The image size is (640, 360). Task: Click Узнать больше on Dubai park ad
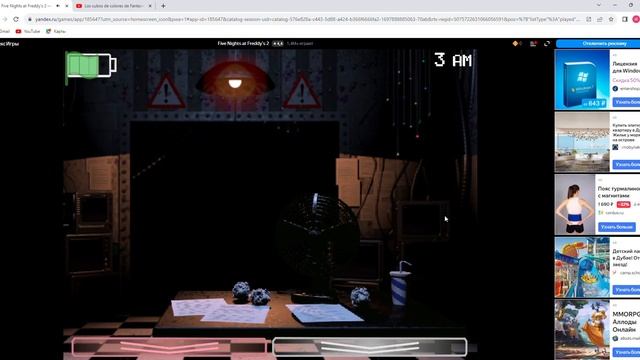click(x=626, y=290)
